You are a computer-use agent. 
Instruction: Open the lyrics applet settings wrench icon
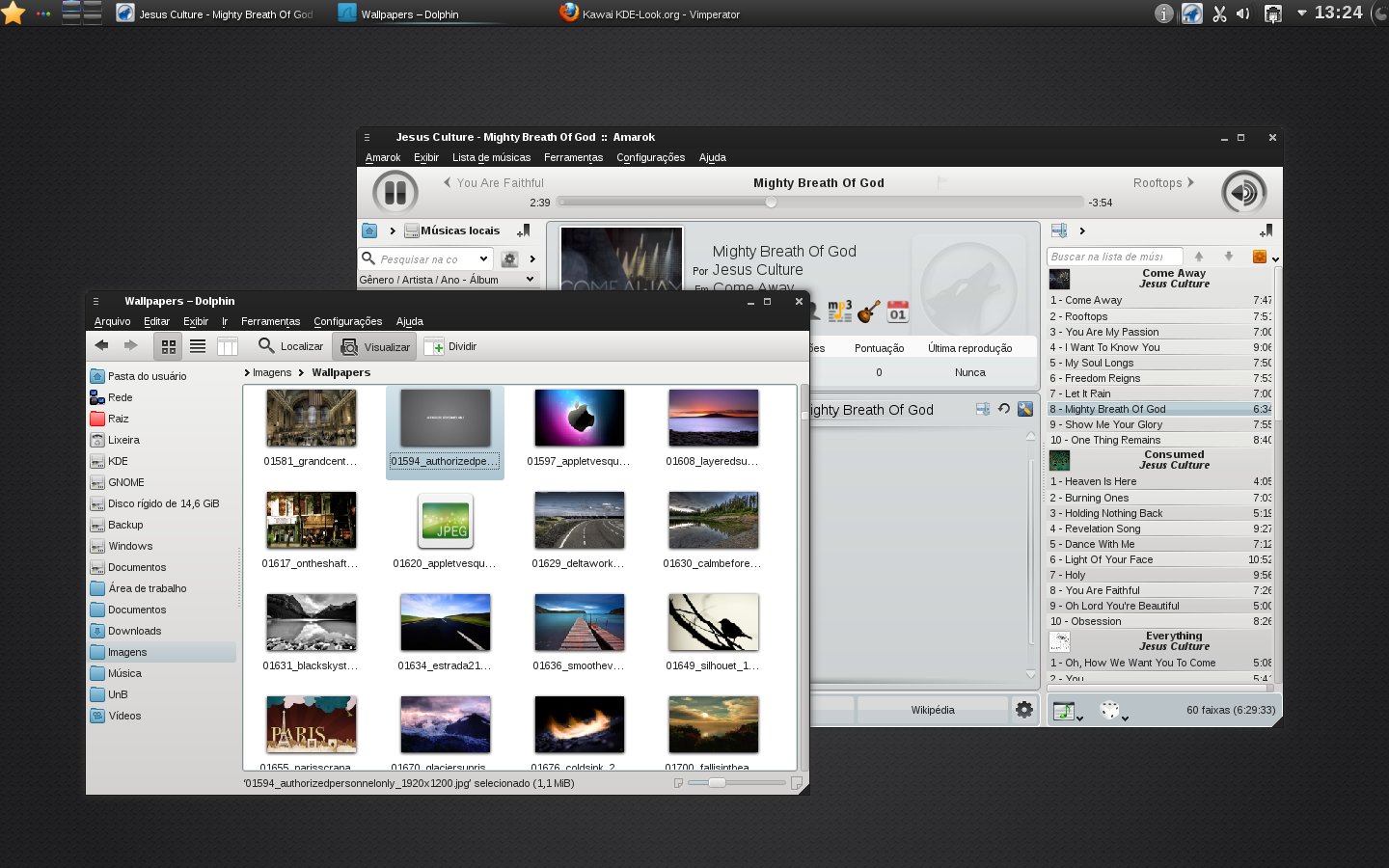(x=1025, y=409)
